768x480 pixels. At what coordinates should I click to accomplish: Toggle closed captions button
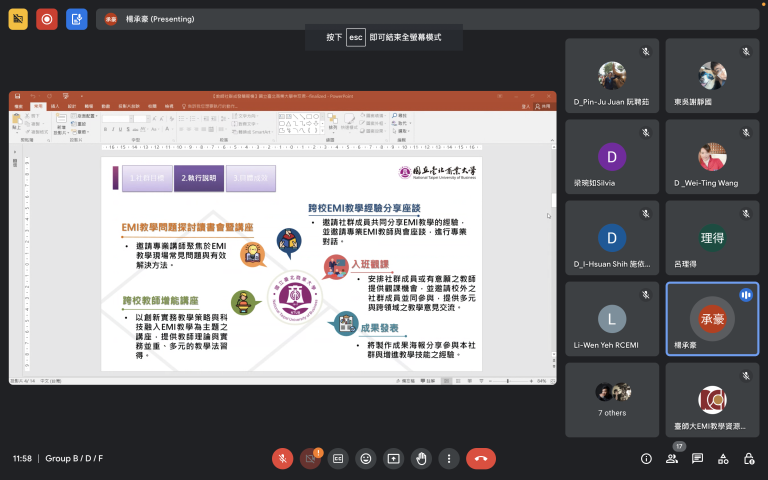[x=338, y=458]
